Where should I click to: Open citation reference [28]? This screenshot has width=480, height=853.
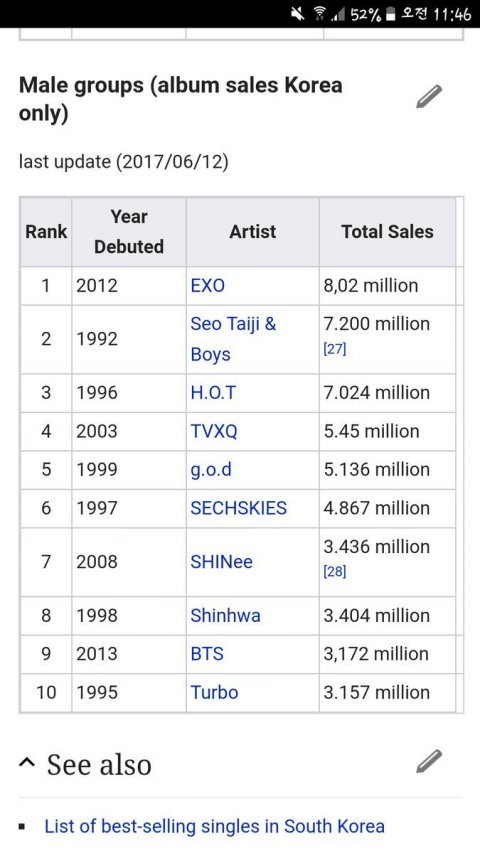(x=335, y=572)
